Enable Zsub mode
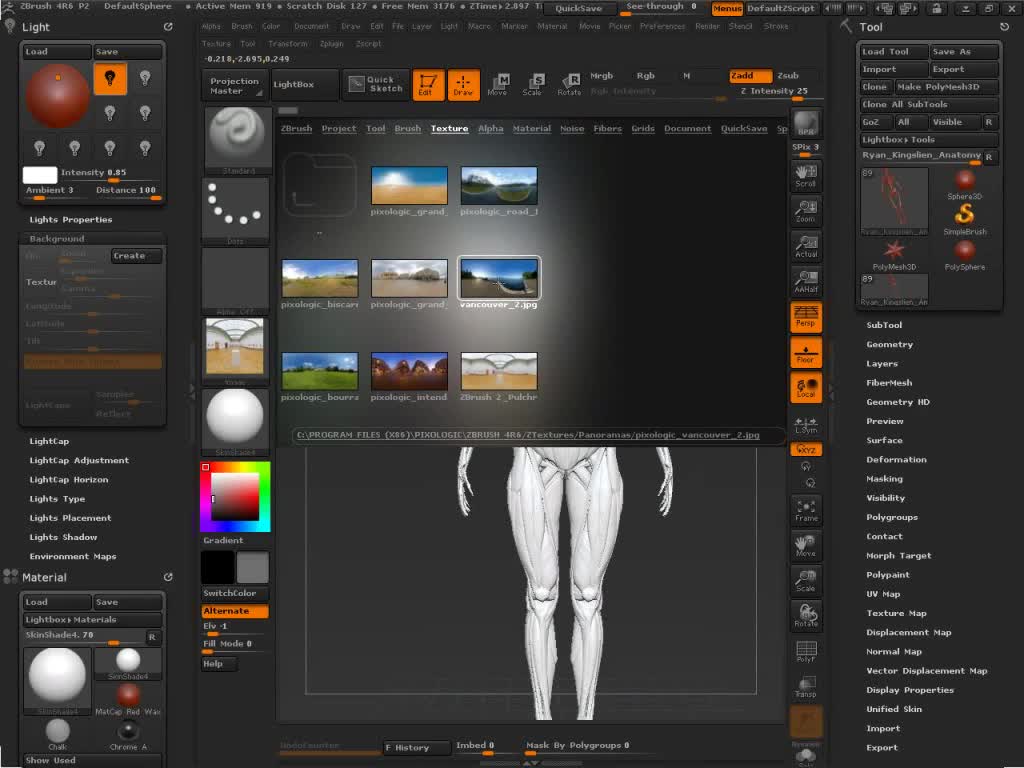 788,76
